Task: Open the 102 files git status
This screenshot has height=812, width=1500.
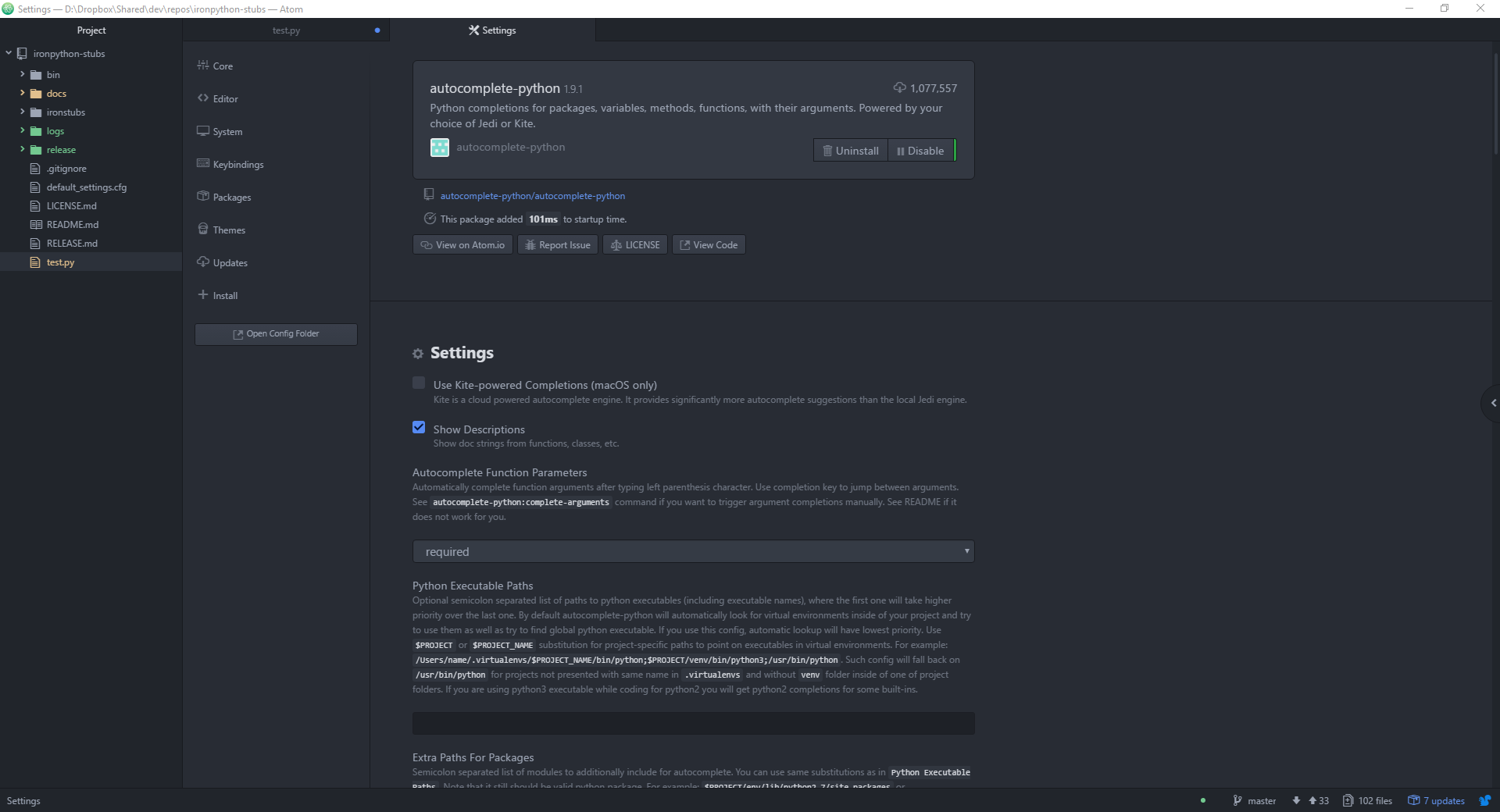Action: click(x=1367, y=800)
